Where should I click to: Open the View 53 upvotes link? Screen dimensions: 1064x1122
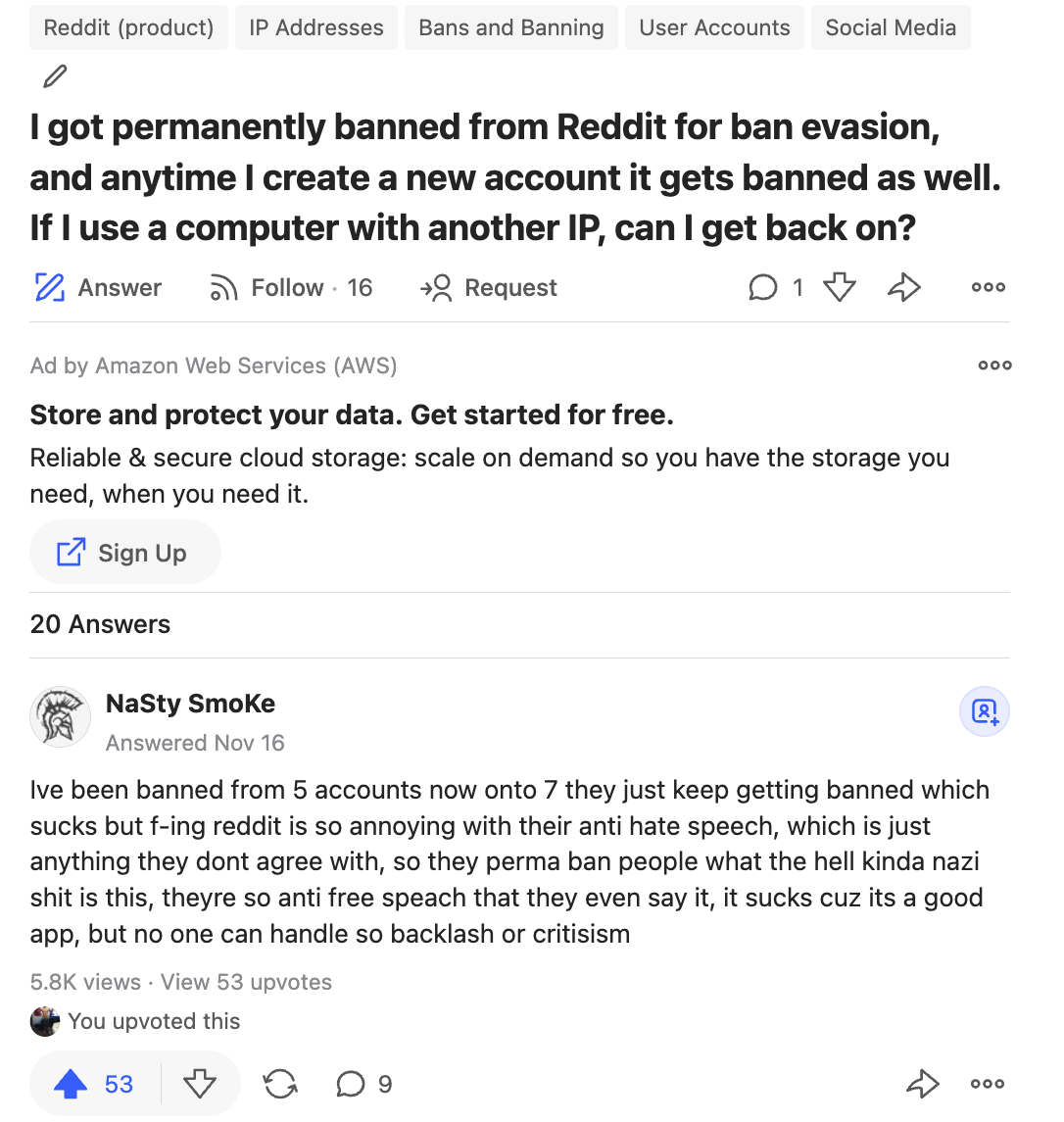(x=246, y=982)
